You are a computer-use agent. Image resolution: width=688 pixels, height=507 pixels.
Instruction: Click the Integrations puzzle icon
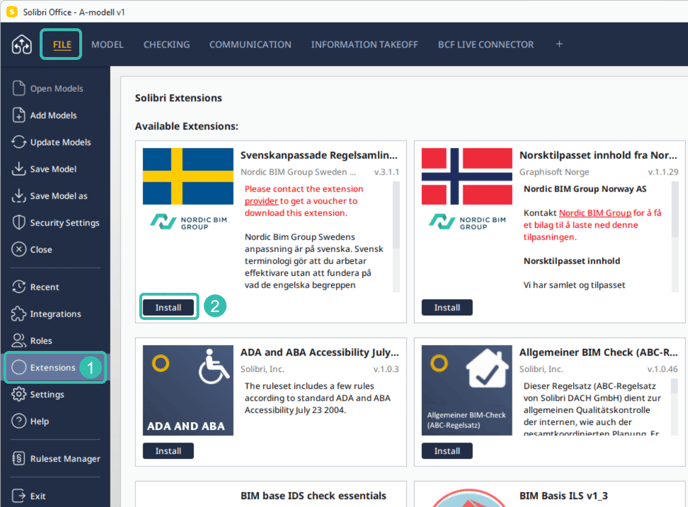(18, 313)
